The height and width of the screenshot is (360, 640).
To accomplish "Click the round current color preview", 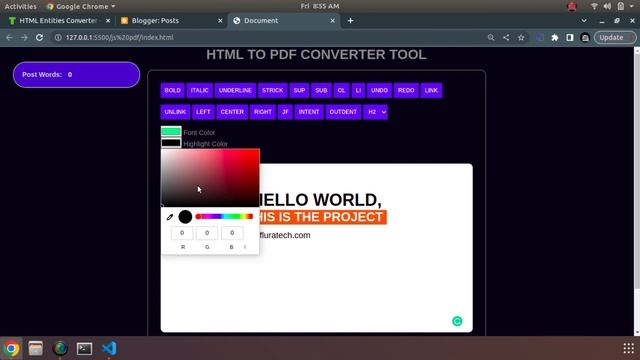I will (185, 217).
